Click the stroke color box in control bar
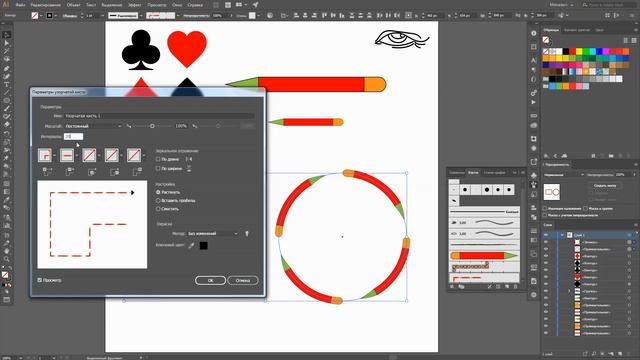Viewport: 640px width, 360px height. (x=49, y=16)
